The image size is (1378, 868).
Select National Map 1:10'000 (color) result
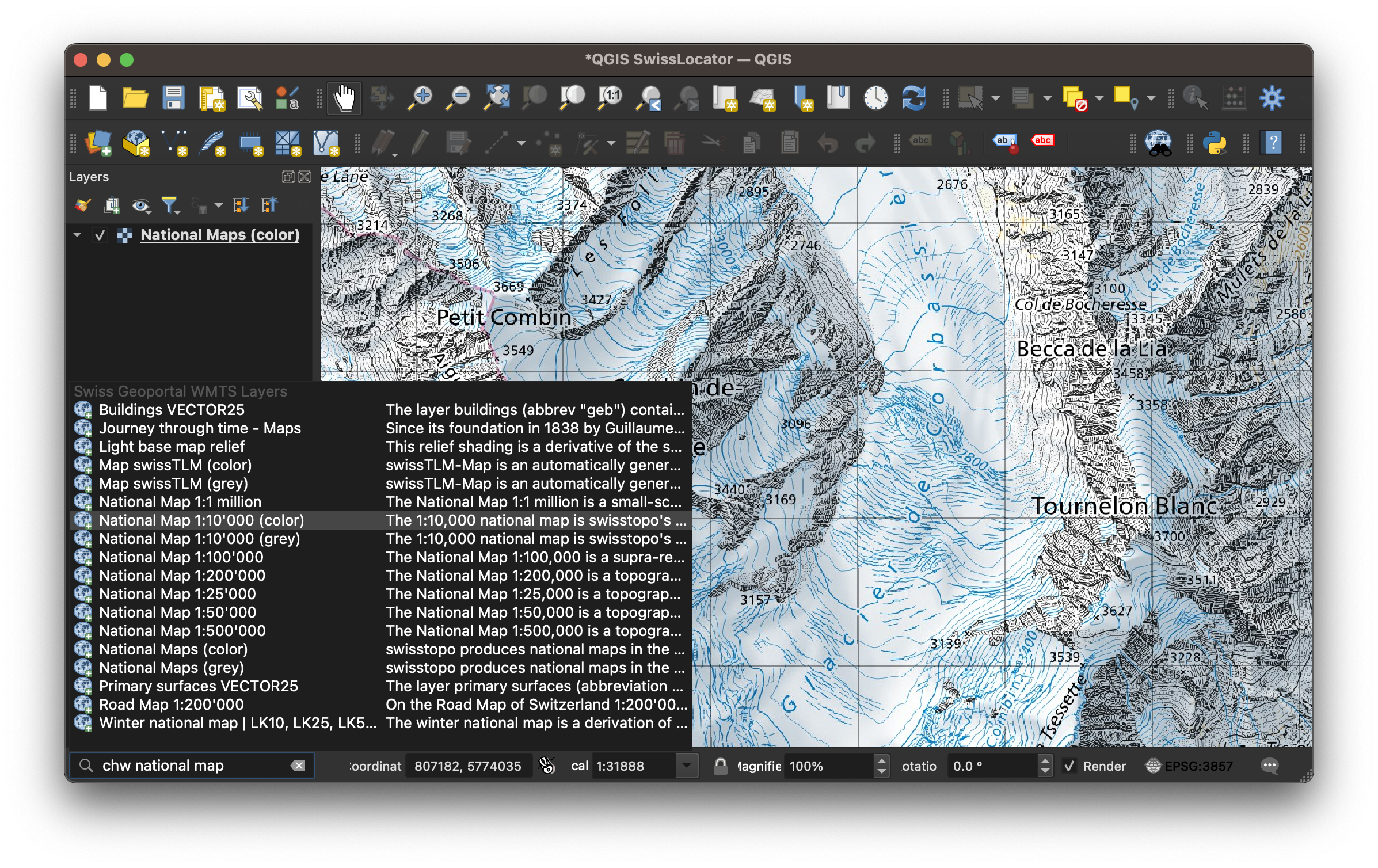[x=381, y=520]
